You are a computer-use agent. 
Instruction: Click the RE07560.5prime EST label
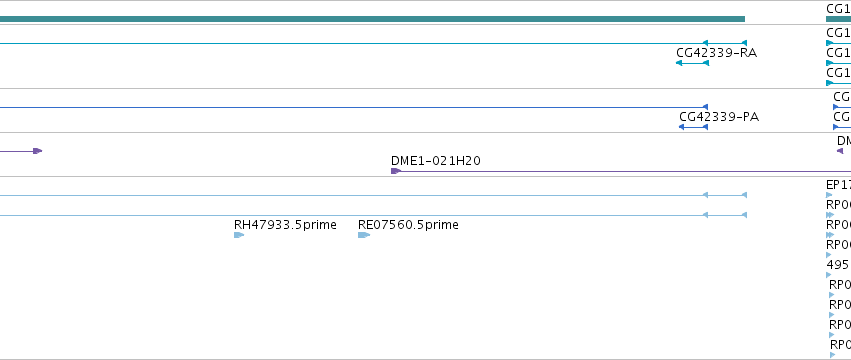(x=408, y=225)
